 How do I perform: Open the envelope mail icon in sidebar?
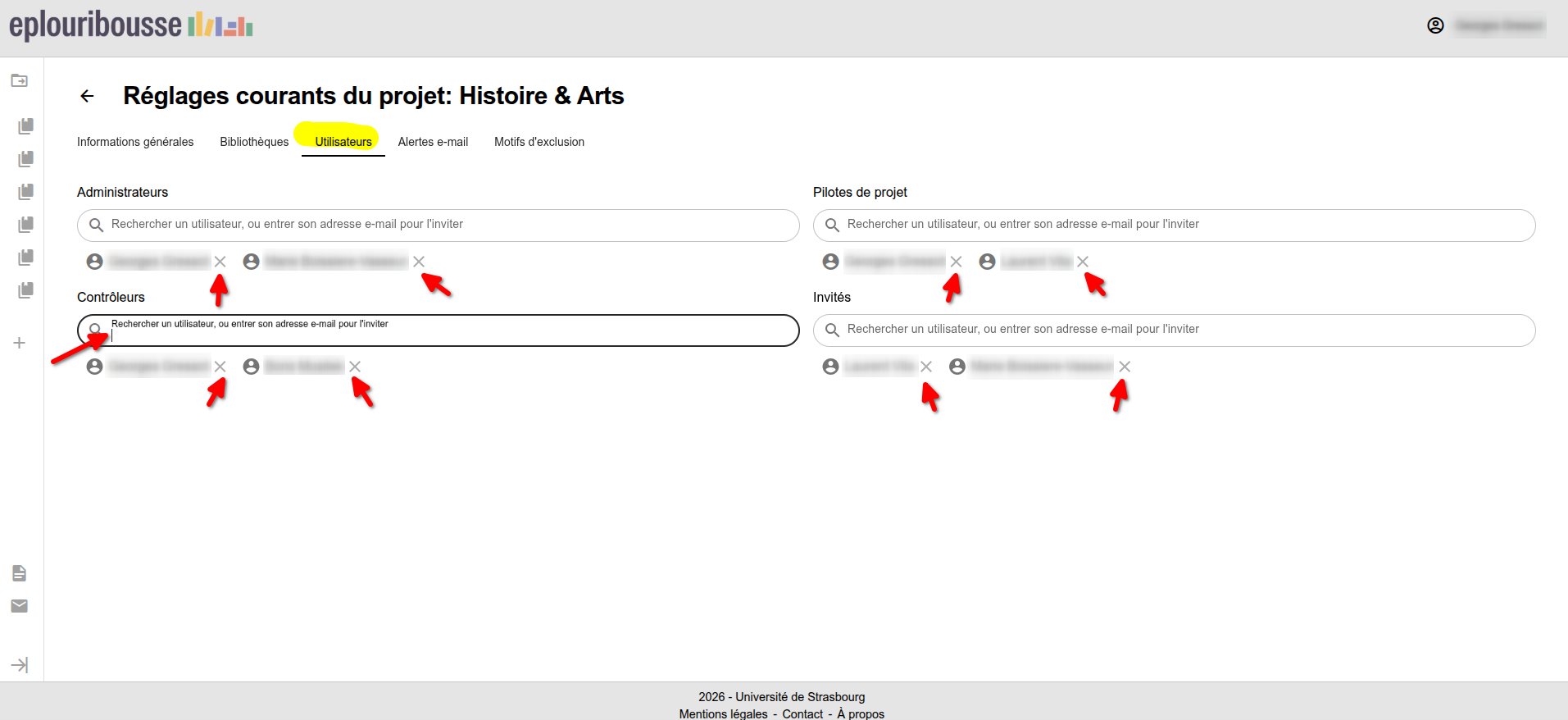pos(20,606)
